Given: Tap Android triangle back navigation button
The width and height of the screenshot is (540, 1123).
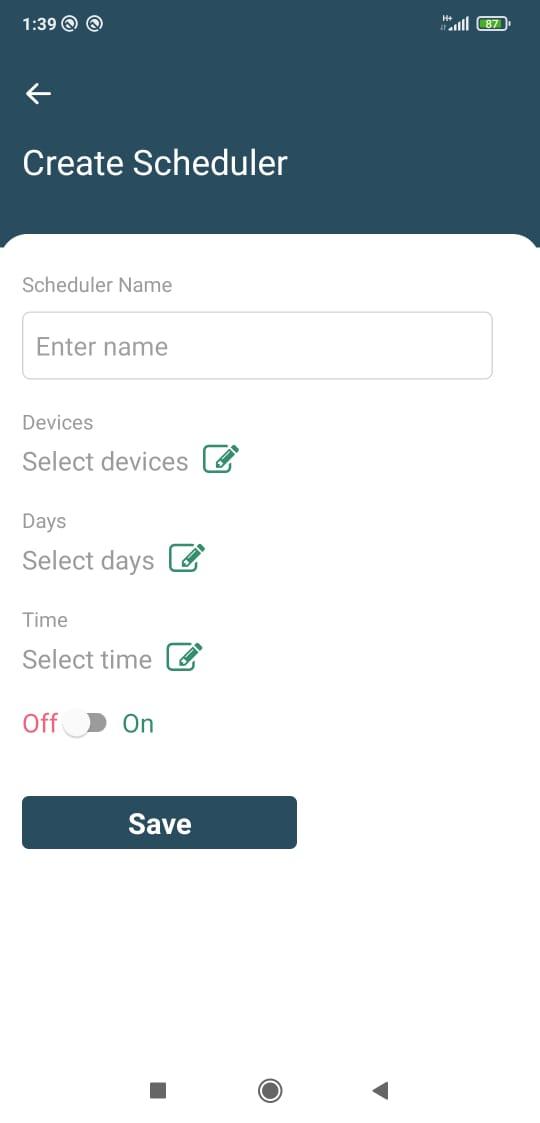Looking at the screenshot, I should point(380,1090).
